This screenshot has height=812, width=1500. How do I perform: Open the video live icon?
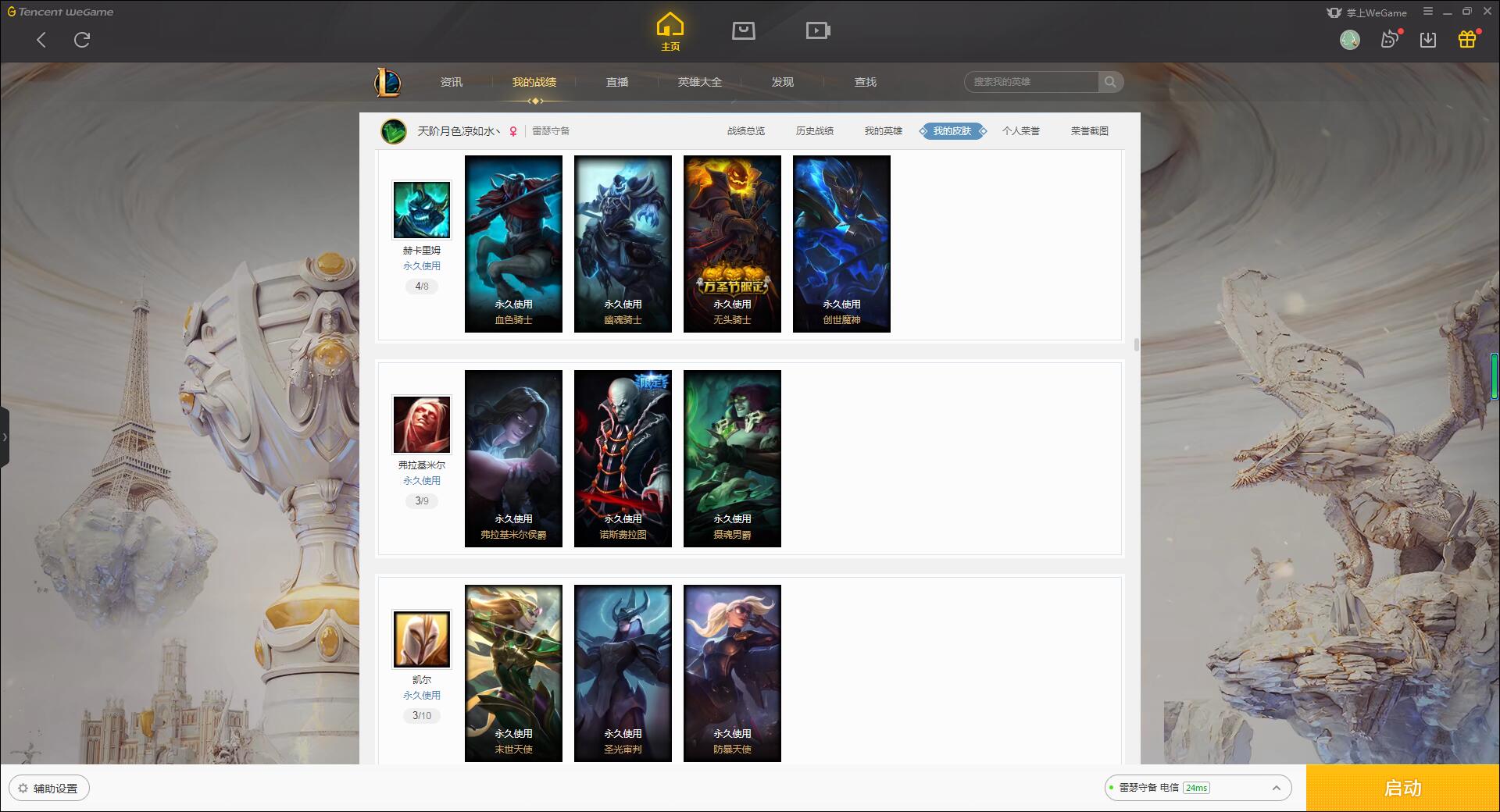pyautogui.click(x=818, y=30)
